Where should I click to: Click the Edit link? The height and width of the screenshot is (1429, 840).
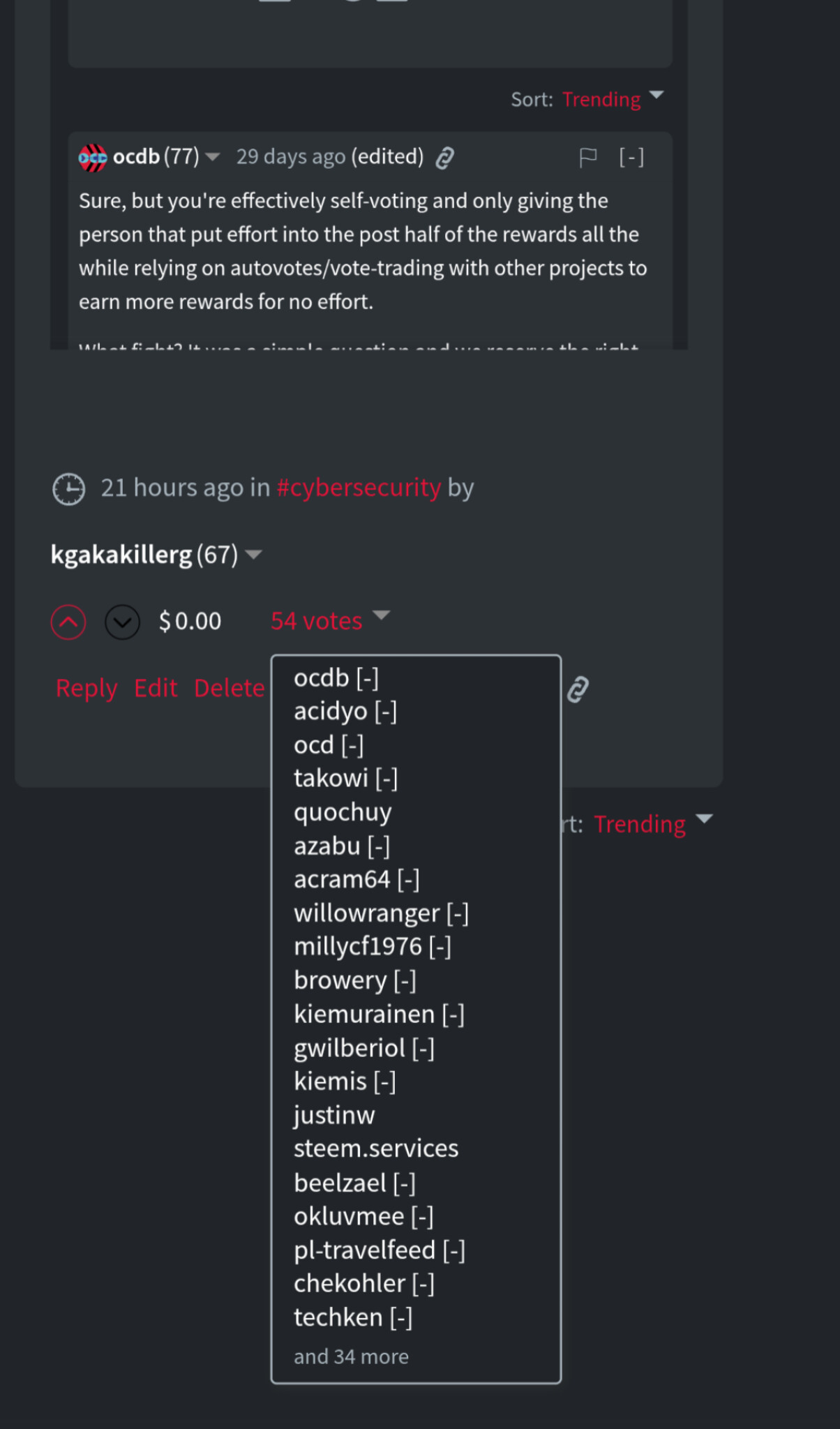tap(156, 688)
